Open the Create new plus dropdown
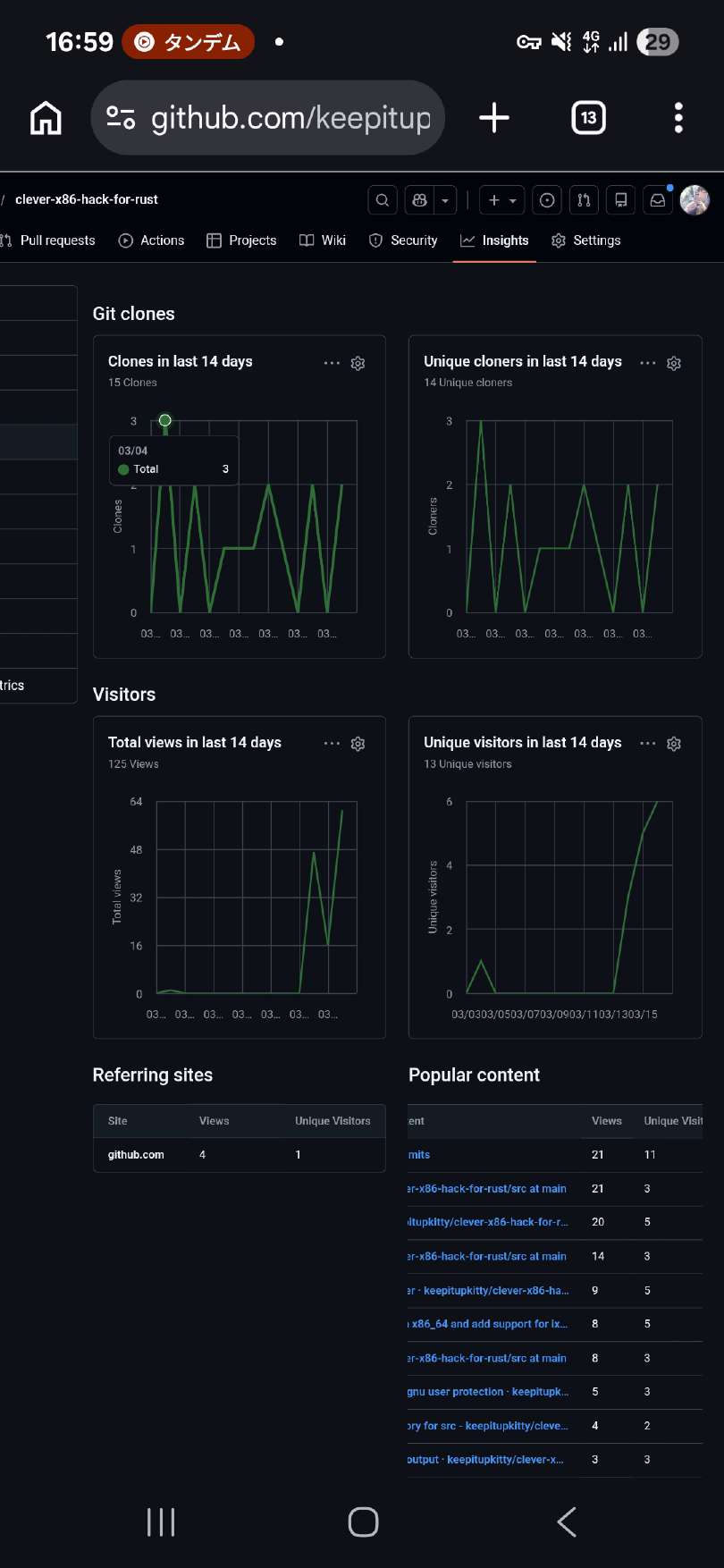The image size is (724, 1568). (x=501, y=200)
